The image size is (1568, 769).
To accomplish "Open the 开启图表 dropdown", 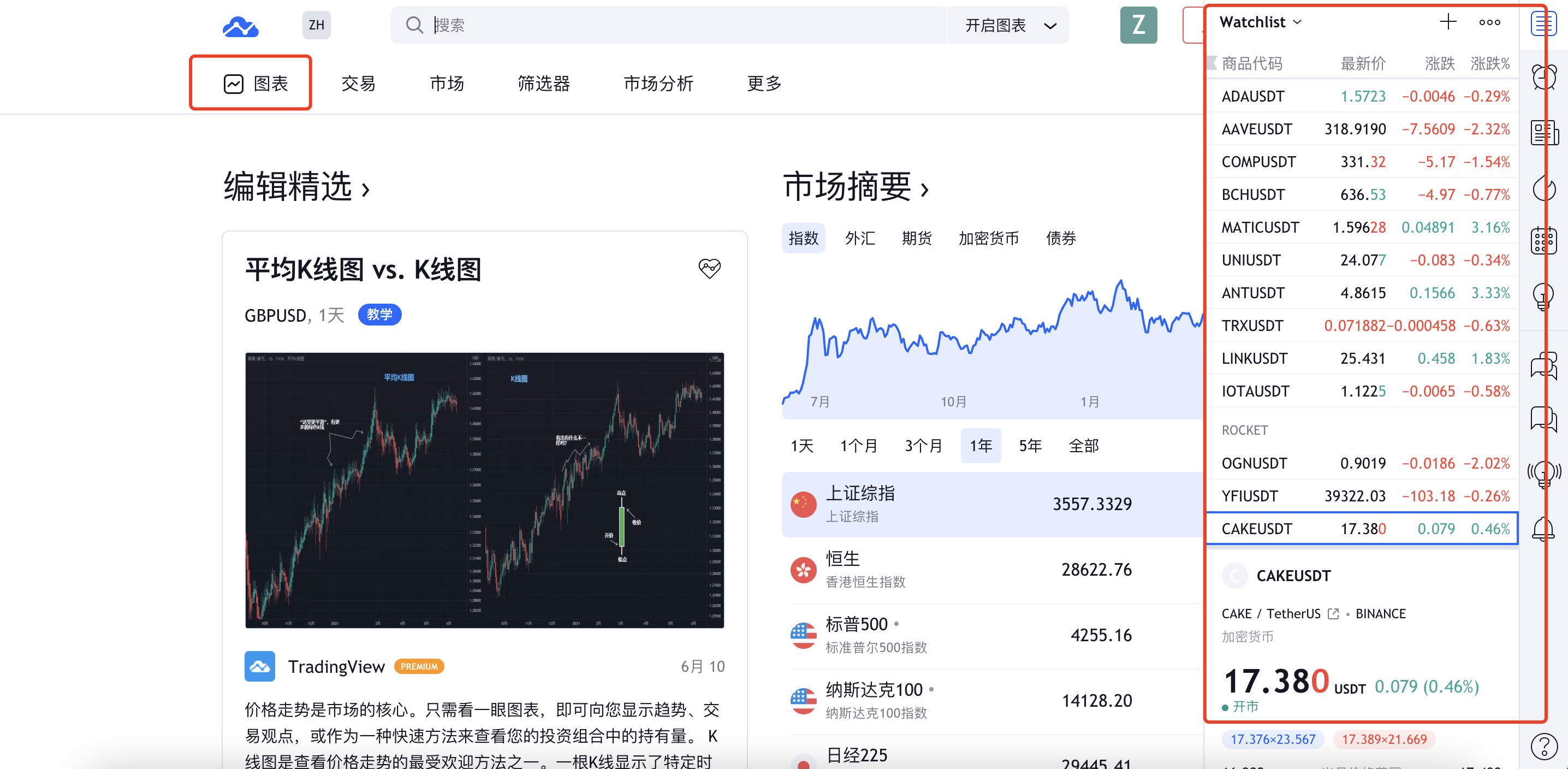I will point(1009,26).
